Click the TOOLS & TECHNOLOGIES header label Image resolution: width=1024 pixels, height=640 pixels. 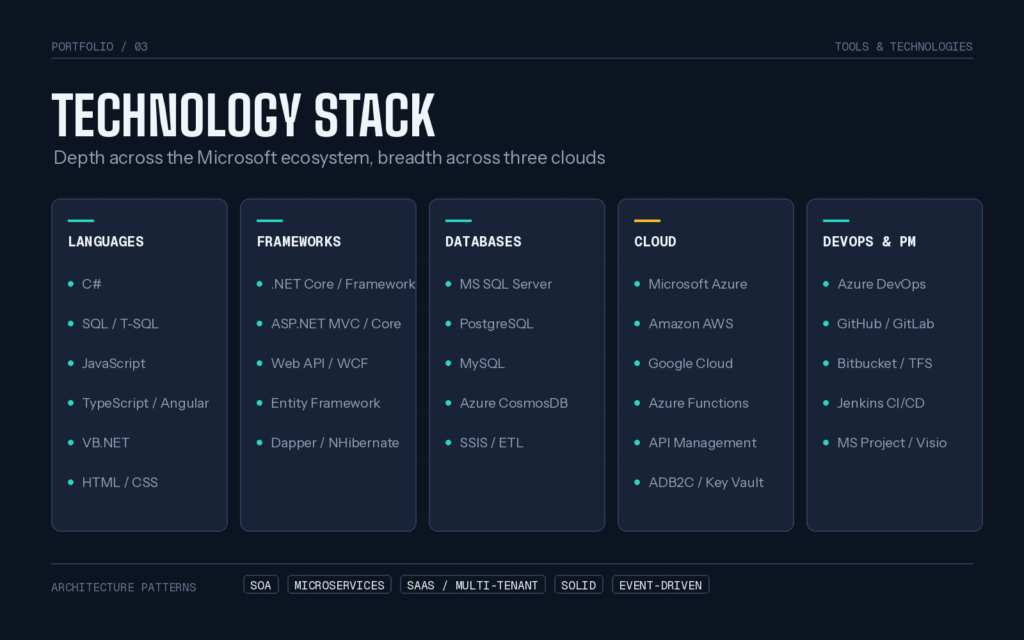903,46
